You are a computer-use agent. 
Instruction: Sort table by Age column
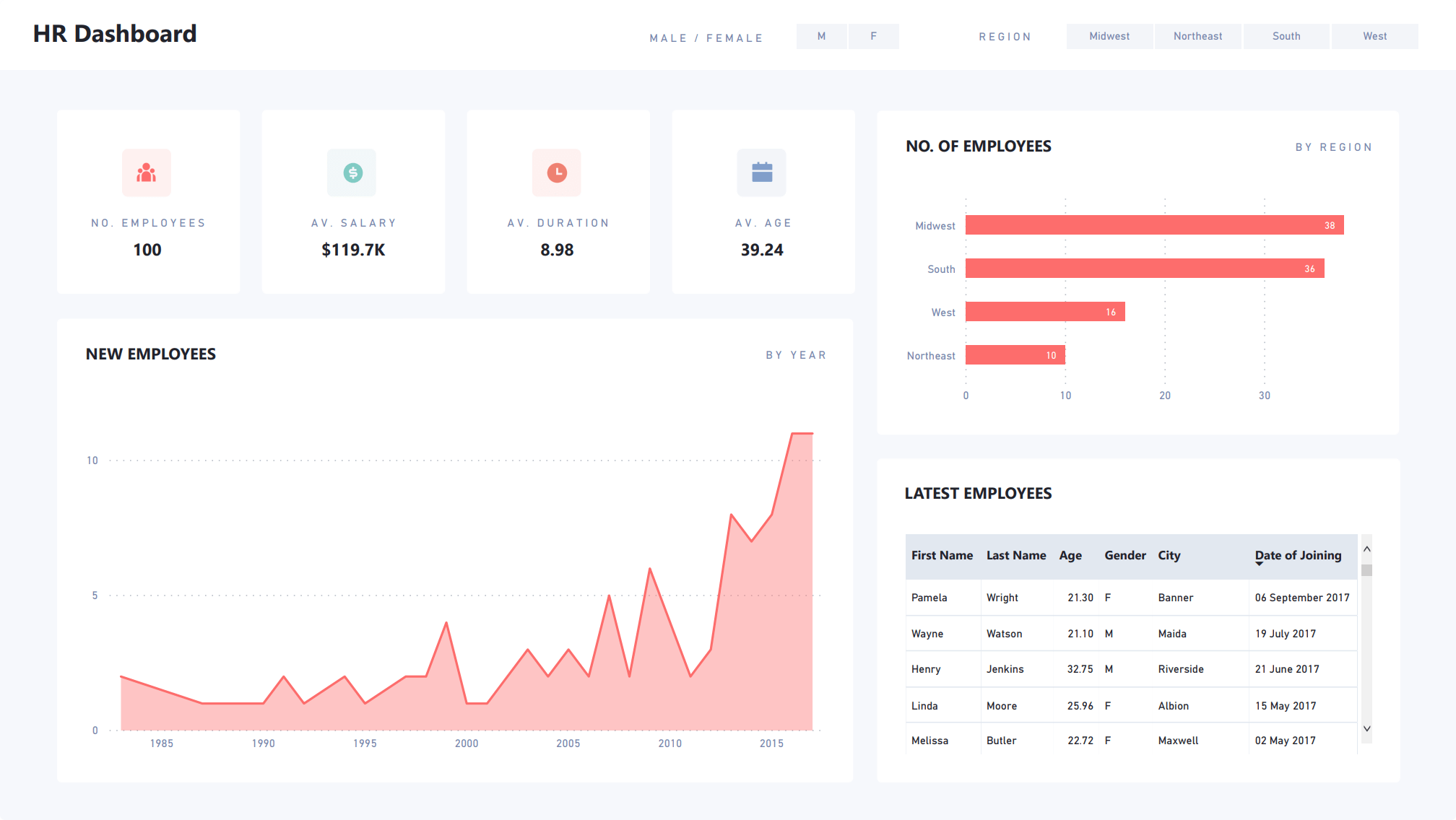[x=1070, y=555]
